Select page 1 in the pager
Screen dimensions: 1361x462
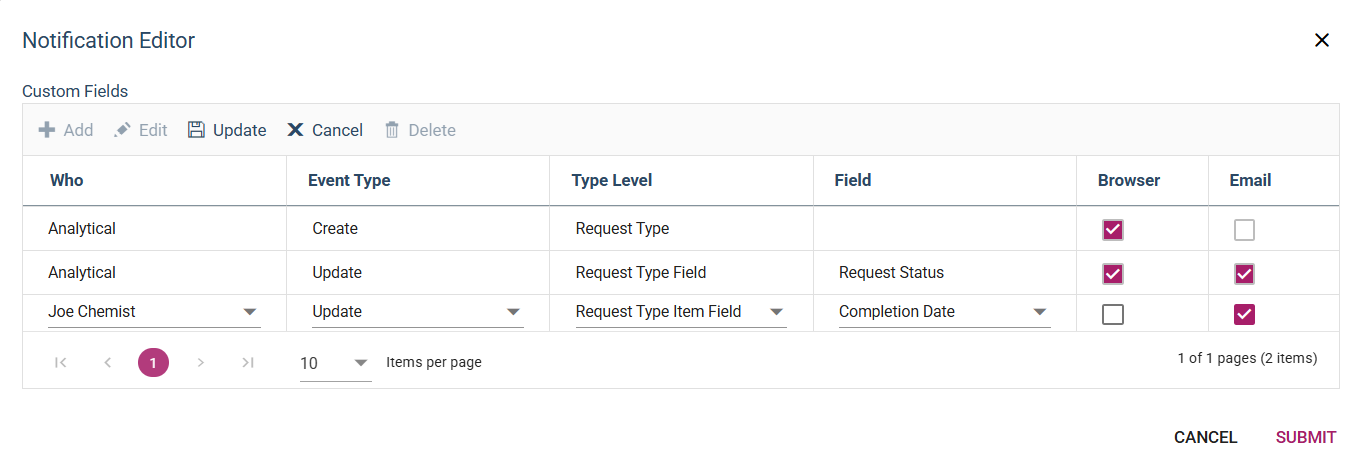[x=153, y=362]
